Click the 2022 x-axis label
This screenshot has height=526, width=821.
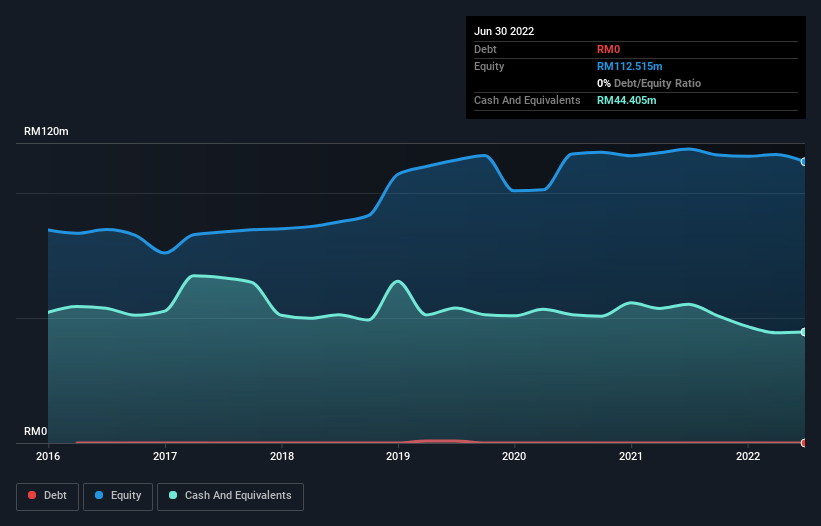[x=748, y=456]
